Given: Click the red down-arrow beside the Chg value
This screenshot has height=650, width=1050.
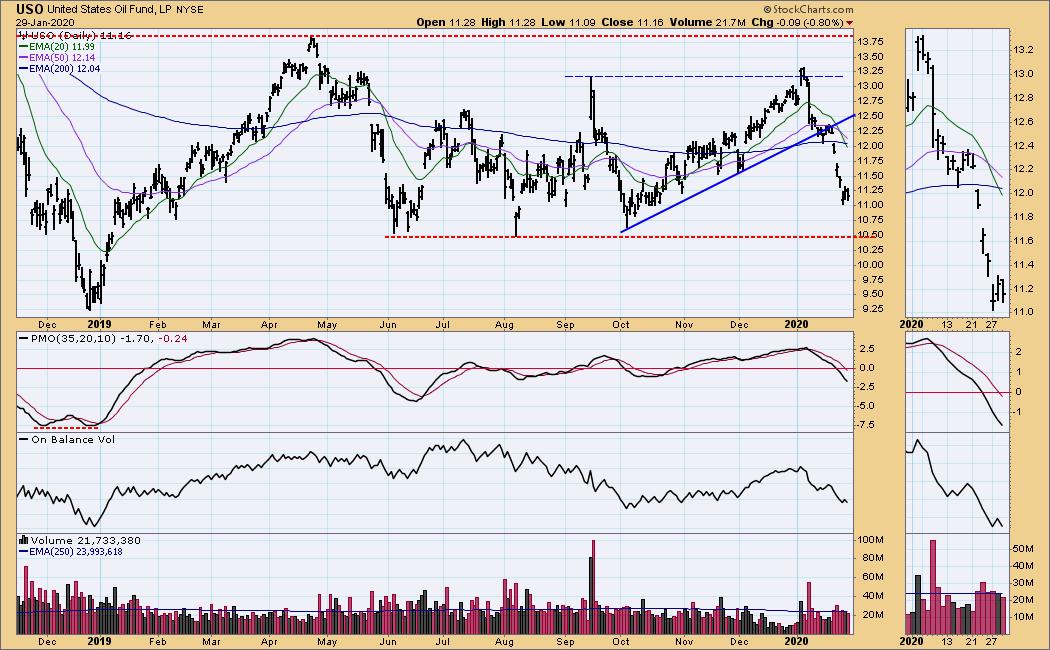Looking at the screenshot, I should point(849,23).
